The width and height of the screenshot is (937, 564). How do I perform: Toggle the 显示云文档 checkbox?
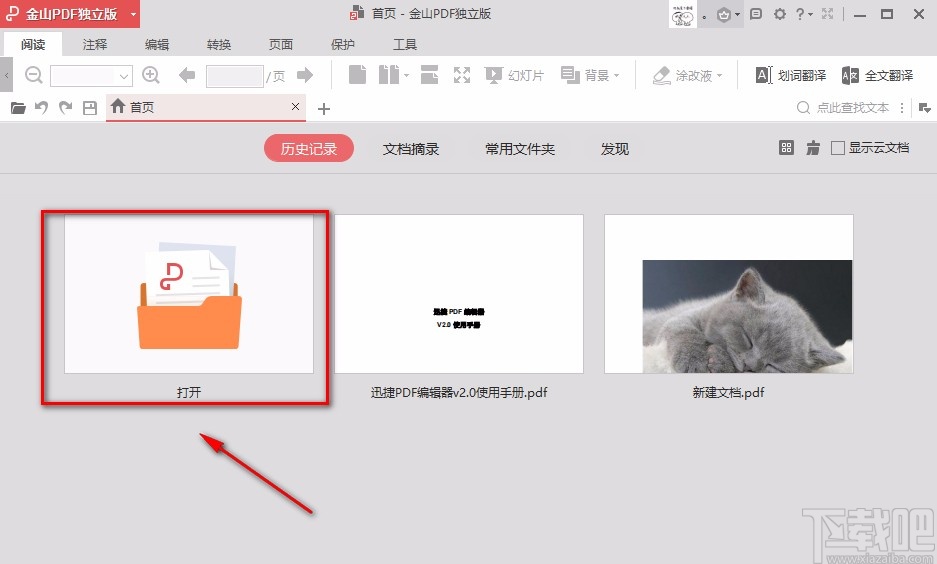pyautogui.click(x=838, y=148)
